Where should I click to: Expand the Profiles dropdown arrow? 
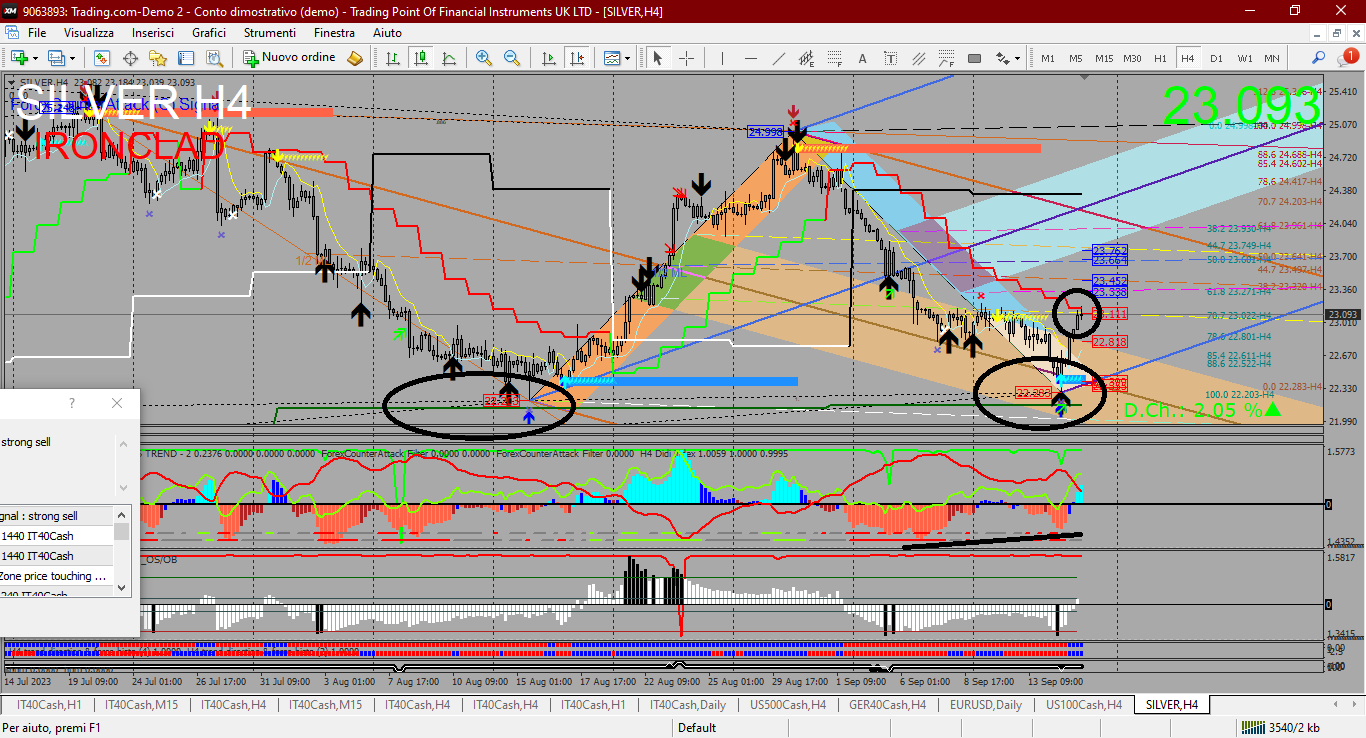[73, 58]
